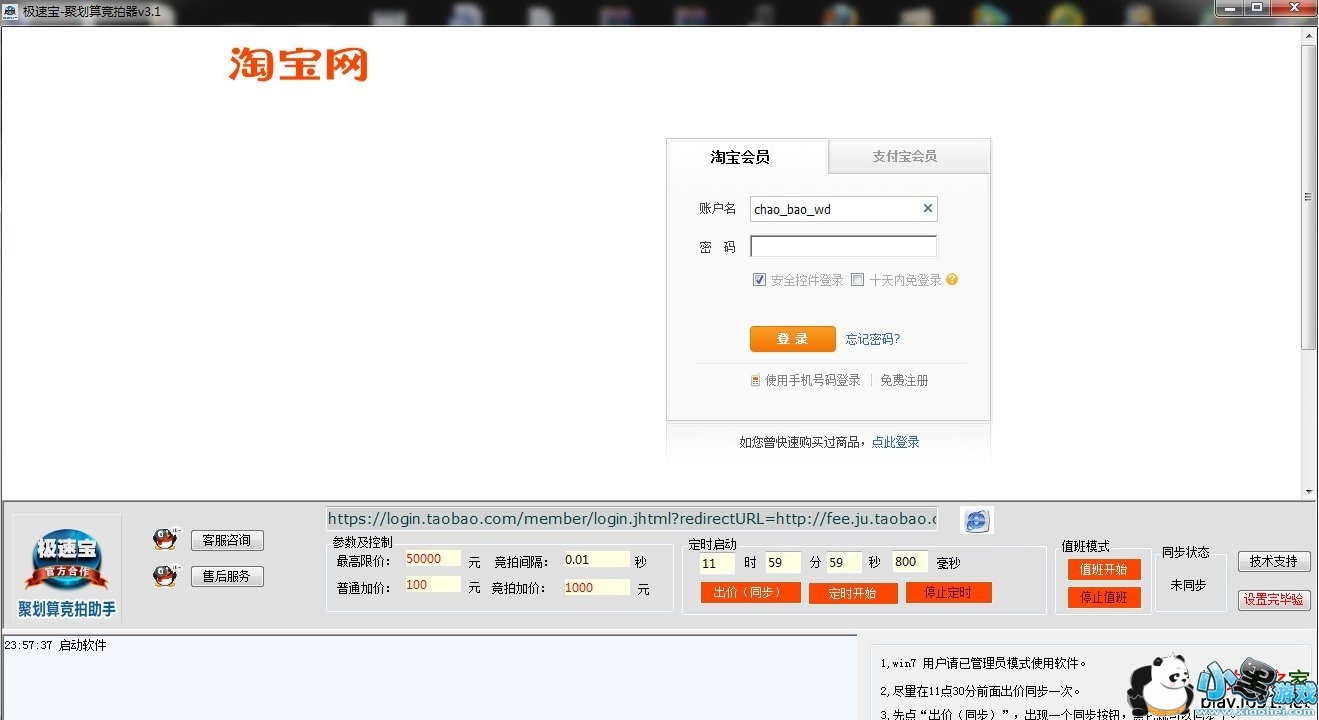Click the 参数及控制 group label
This screenshot has height=720, width=1319.
point(362,542)
